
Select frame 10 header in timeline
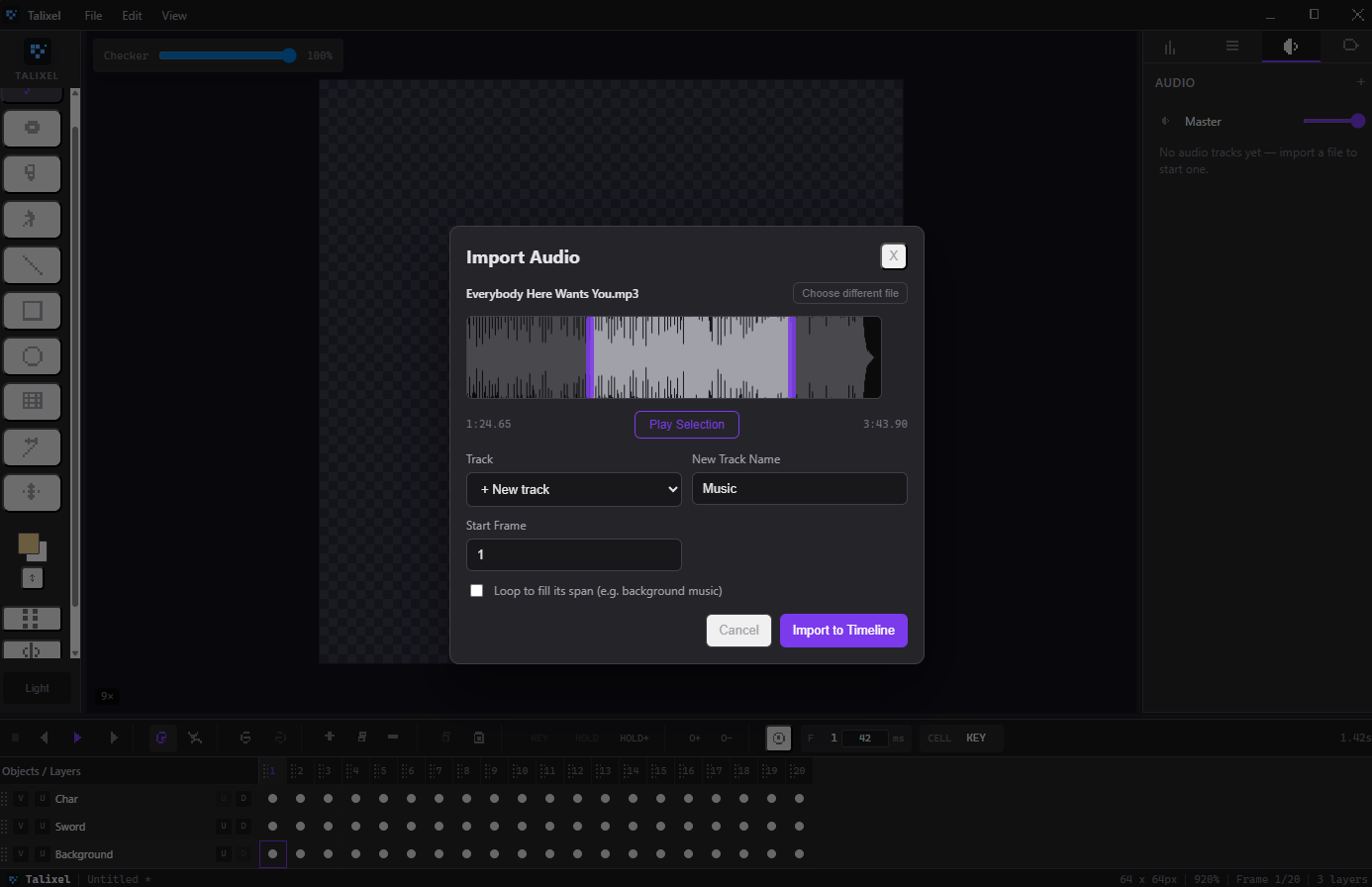(522, 770)
